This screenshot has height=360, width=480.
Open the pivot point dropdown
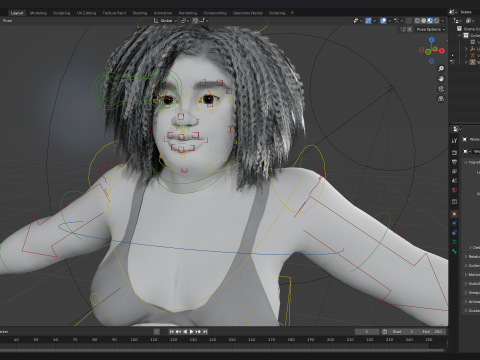185,21
